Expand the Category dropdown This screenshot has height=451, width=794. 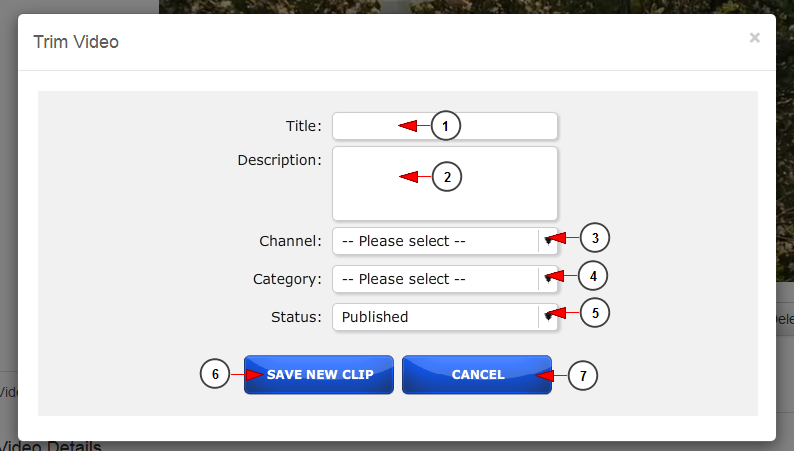pos(445,279)
